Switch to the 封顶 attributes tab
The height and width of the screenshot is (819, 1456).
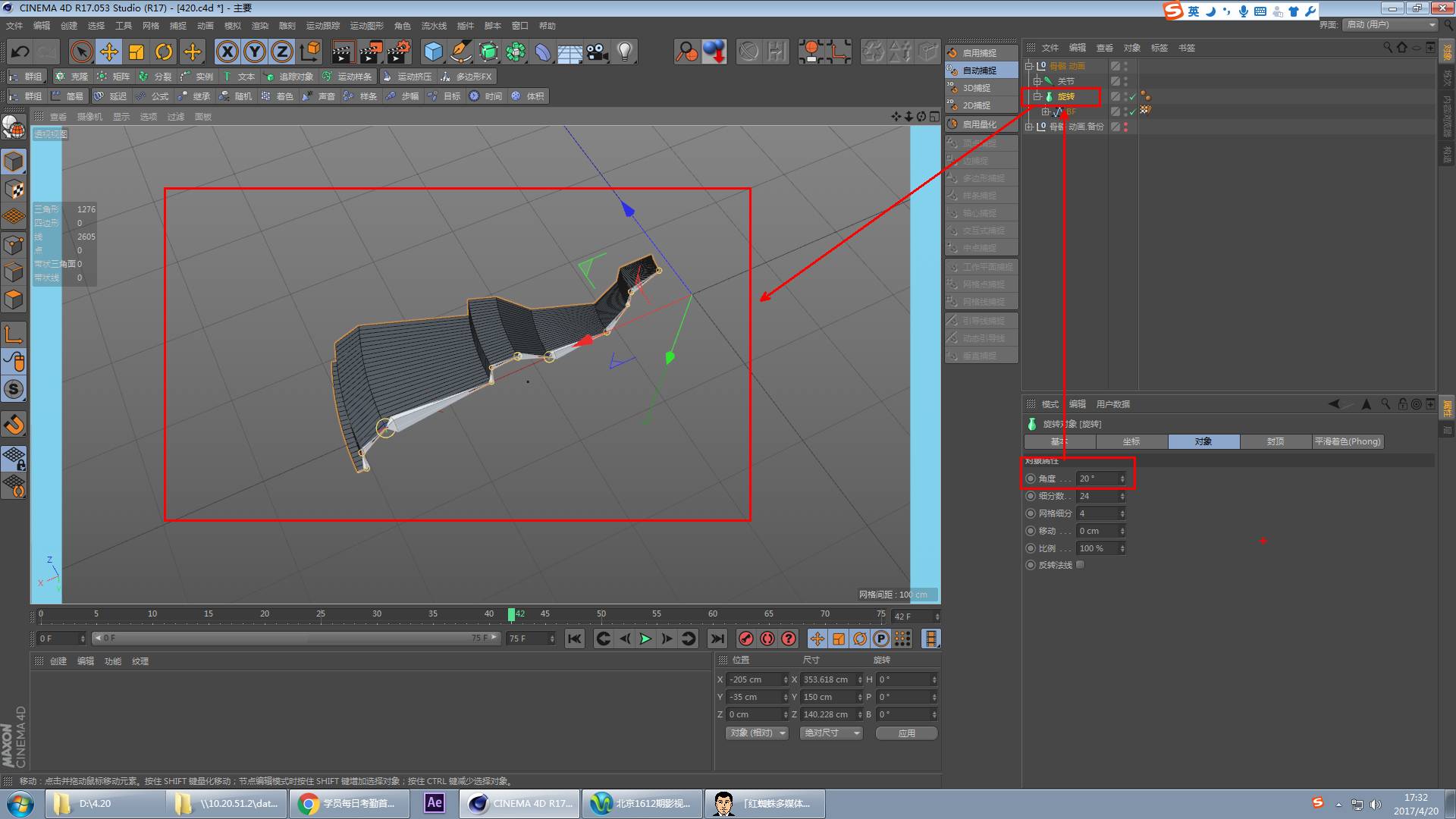(x=1276, y=441)
